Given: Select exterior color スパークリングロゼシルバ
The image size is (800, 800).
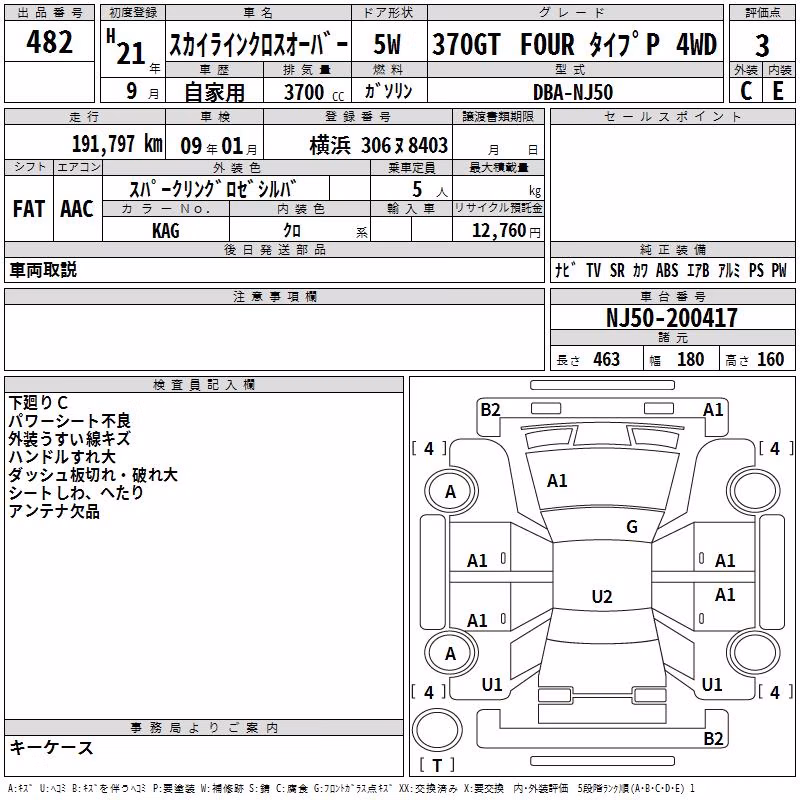Looking at the screenshot, I should point(212,189).
